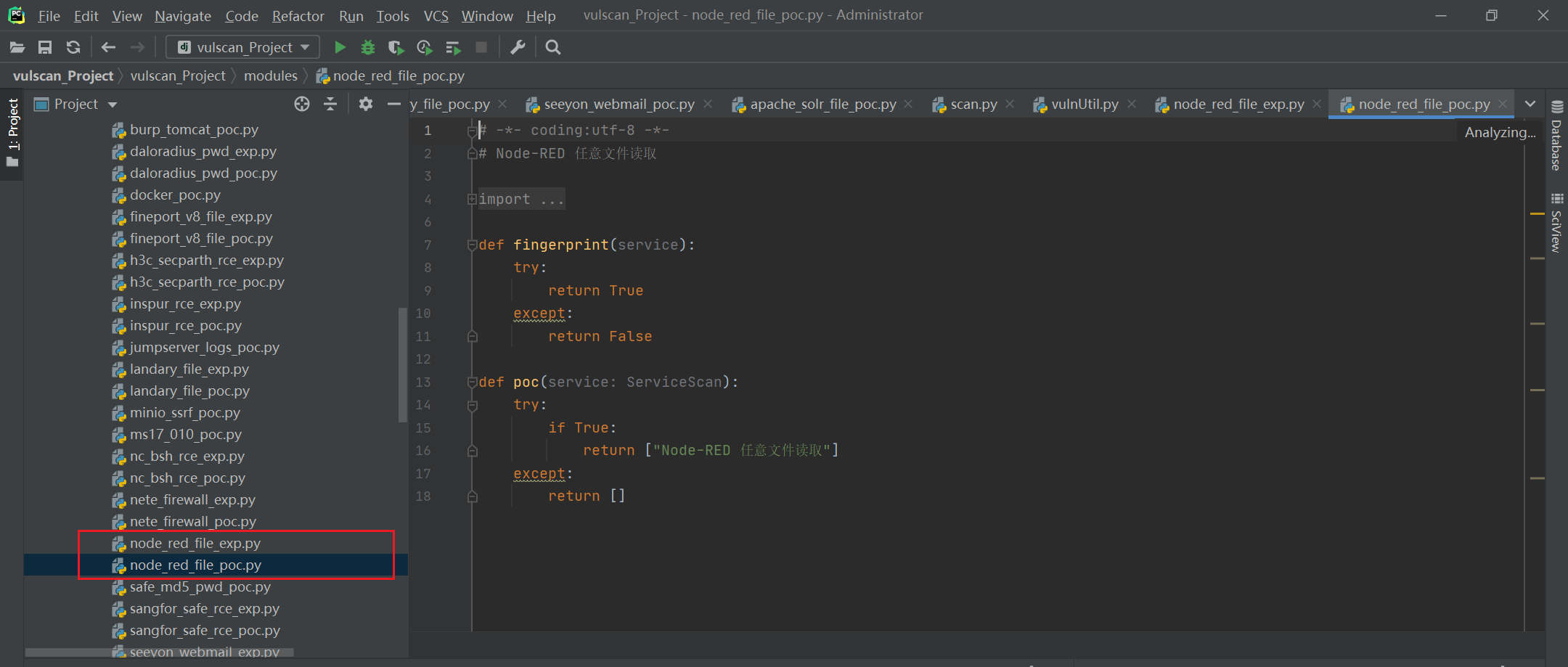Open the VCS menu
This screenshot has width=1568, height=667.
point(436,16)
